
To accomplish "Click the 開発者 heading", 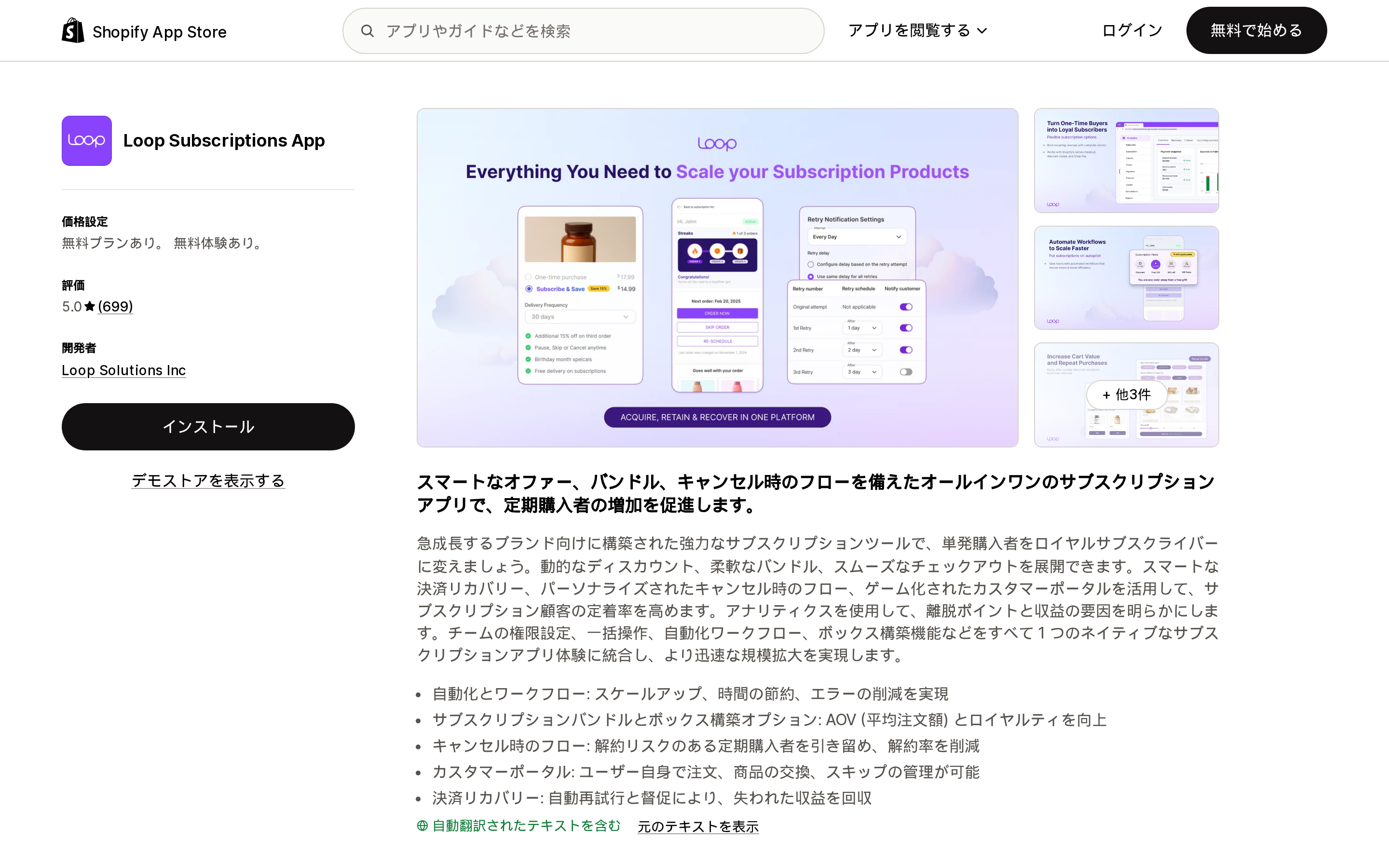I will coord(79,348).
